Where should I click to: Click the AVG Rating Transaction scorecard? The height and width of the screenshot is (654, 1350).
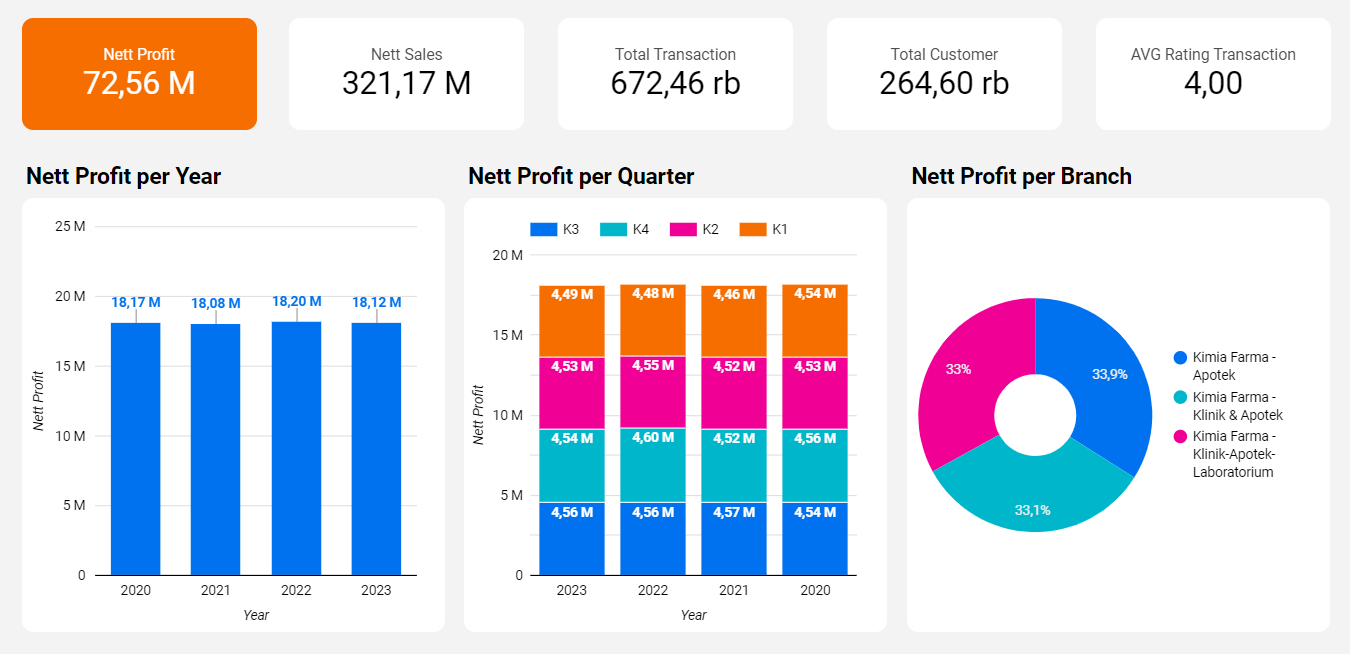[1213, 74]
